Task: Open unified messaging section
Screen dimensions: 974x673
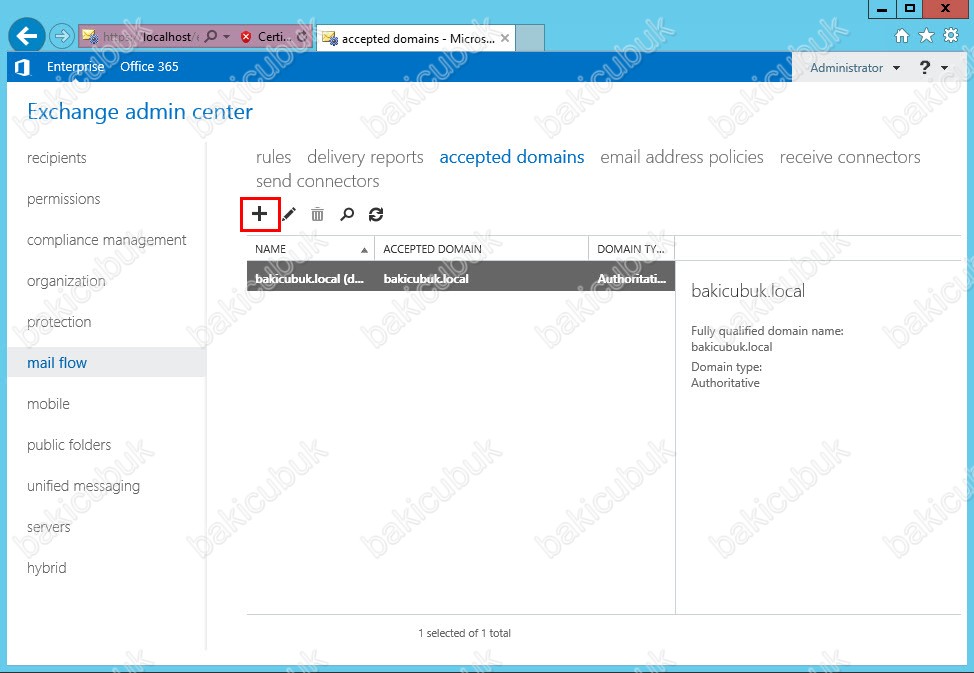Action: 83,486
